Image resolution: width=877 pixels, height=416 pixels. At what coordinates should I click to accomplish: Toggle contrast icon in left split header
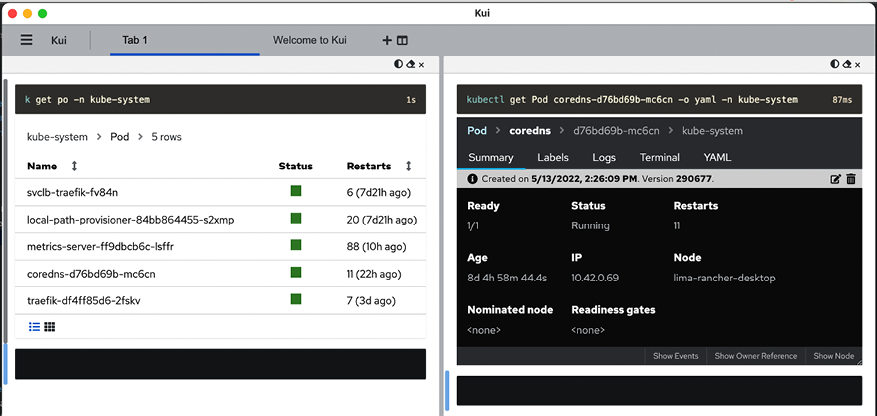pos(398,64)
